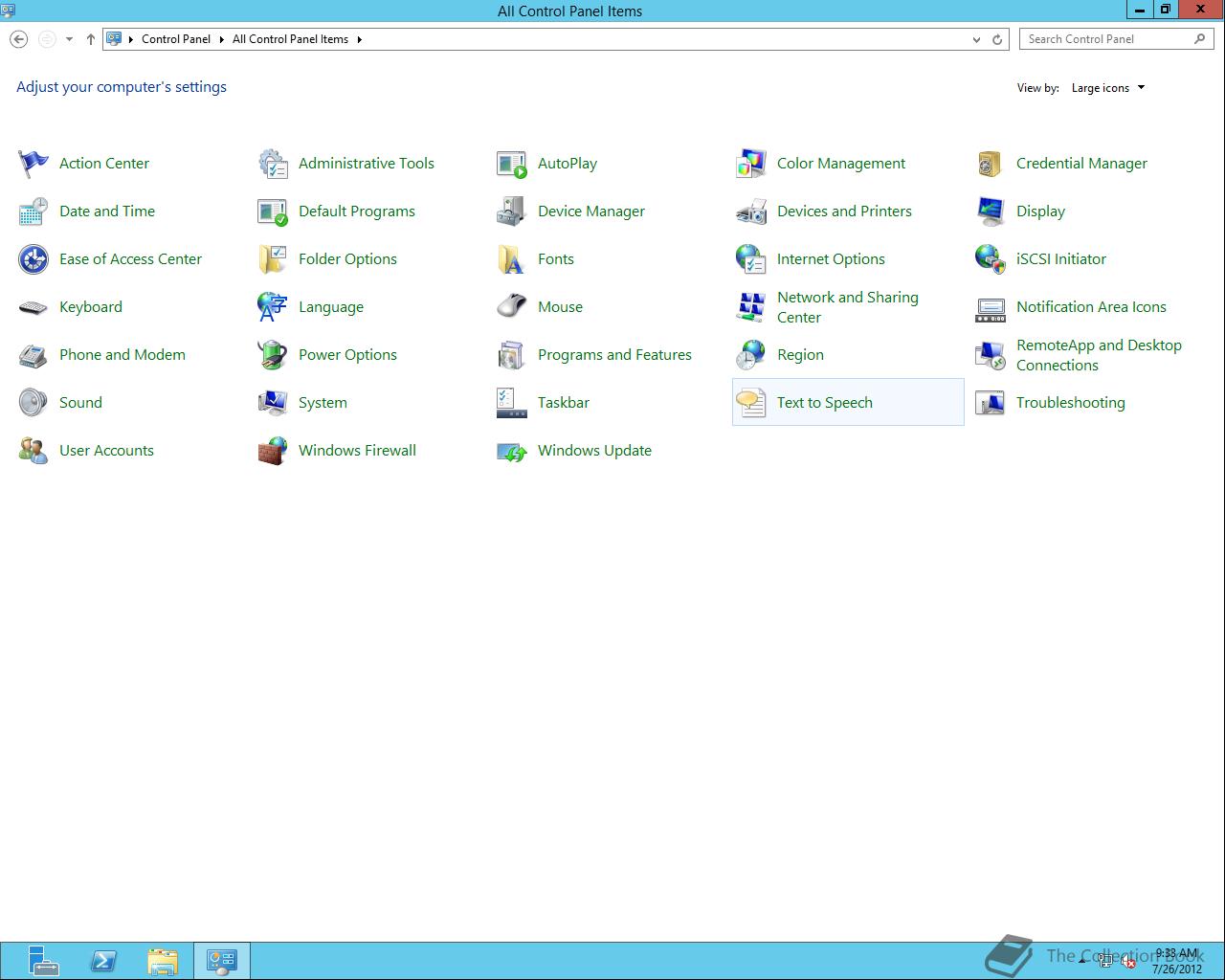Open the Network and Sharing Center icon
This screenshot has width=1225, height=980.
coord(751,307)
